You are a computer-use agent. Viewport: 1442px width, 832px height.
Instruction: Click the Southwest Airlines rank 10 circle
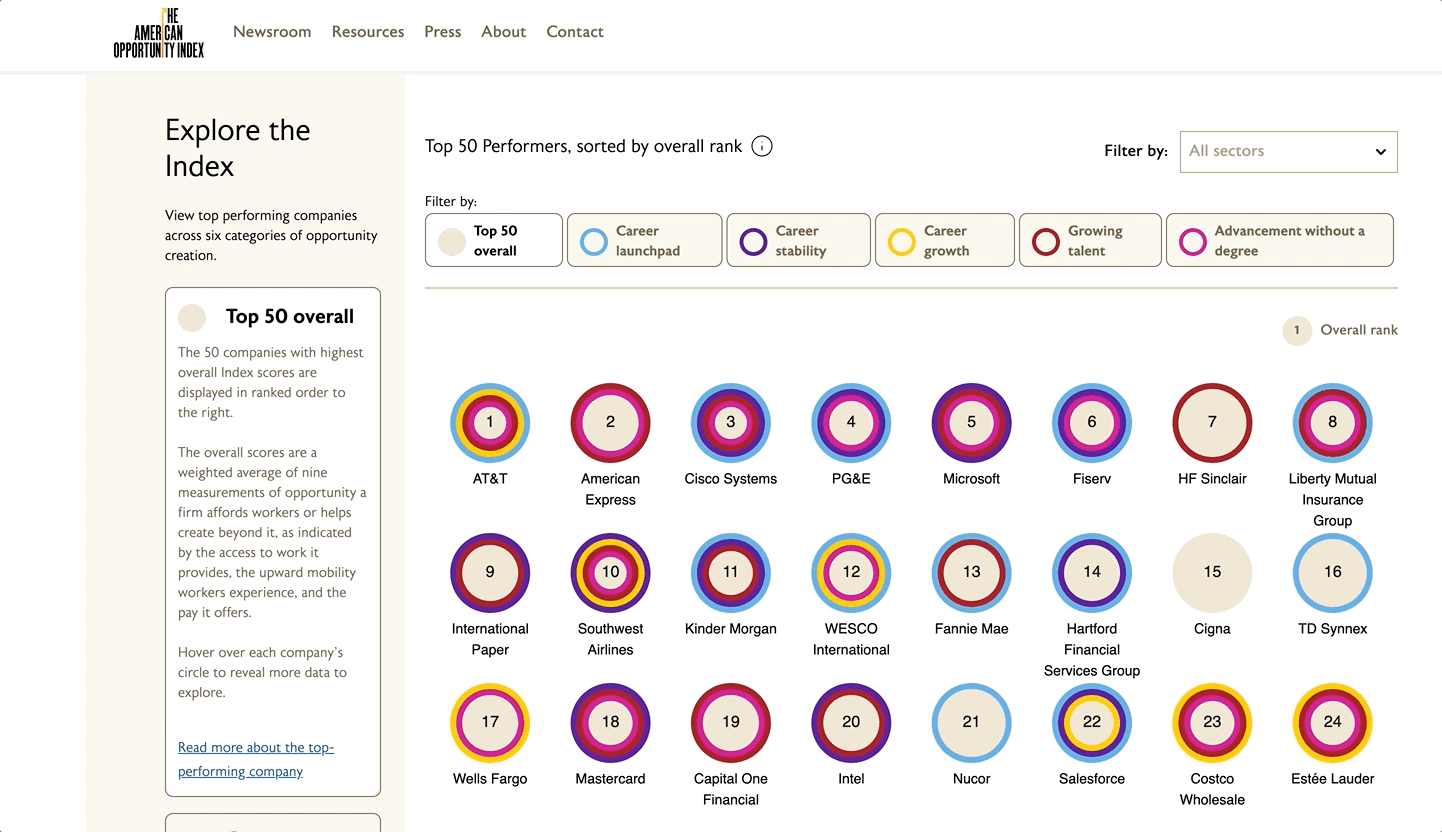(x=610, y=572)
